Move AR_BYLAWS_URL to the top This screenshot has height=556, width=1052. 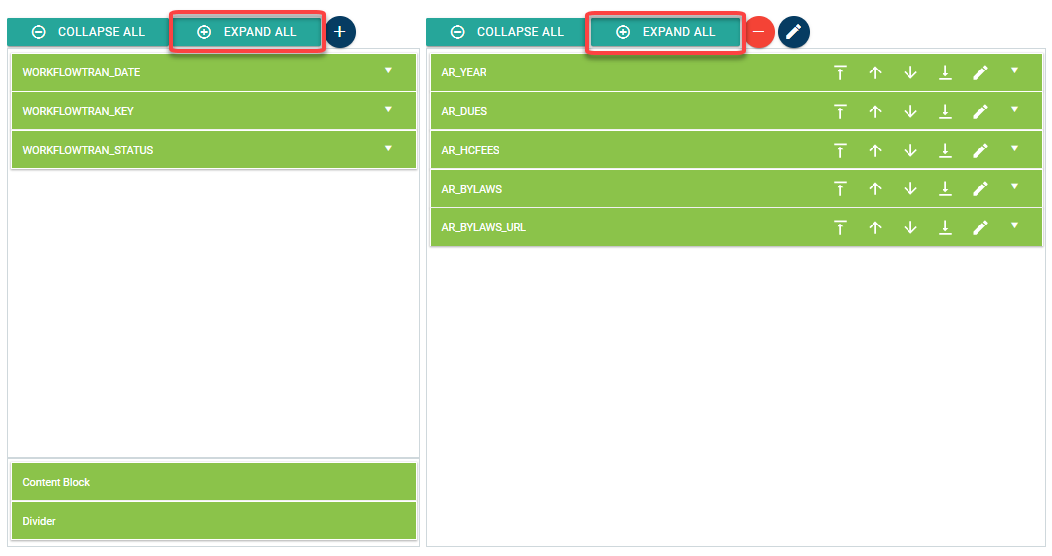coord(840,228)
